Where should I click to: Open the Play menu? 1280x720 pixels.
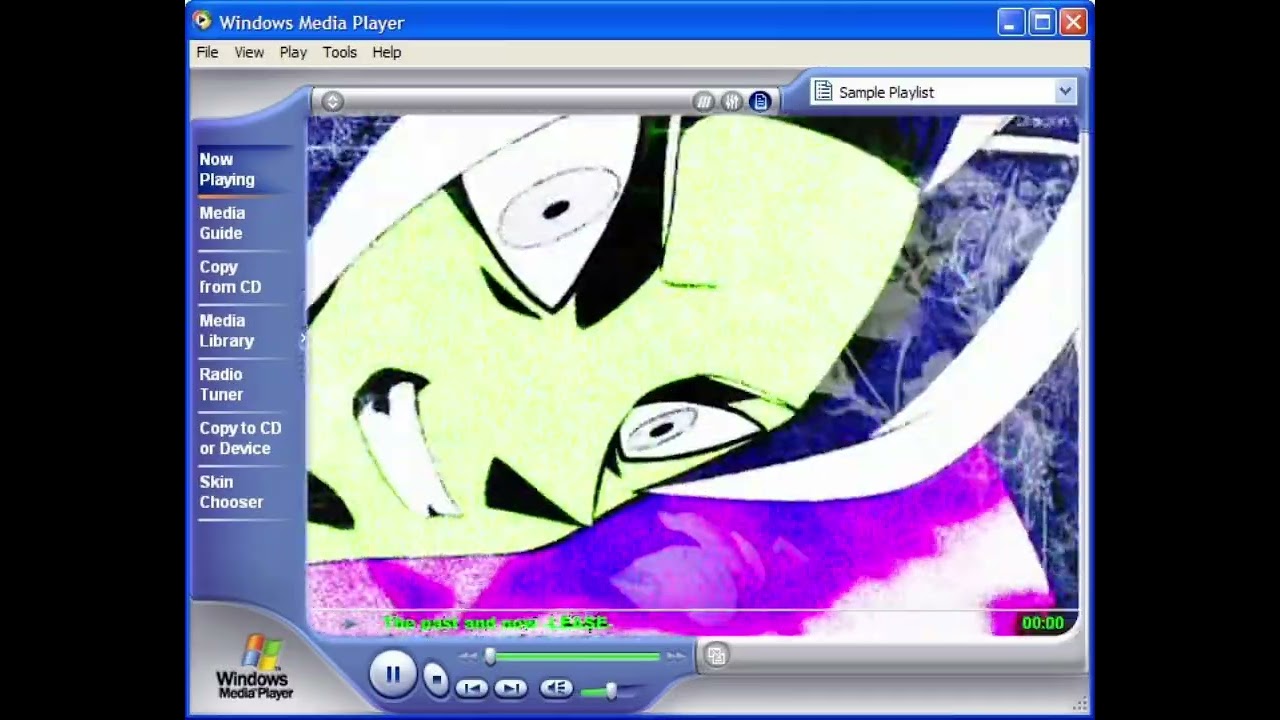click(x=293, y=52)
